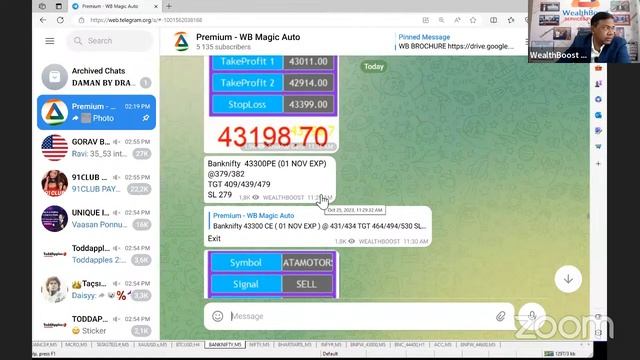Click the zoom magnifier icon in address bar
Image resolution: width=640 pixels, height=360 pixels.
(442, 20)
